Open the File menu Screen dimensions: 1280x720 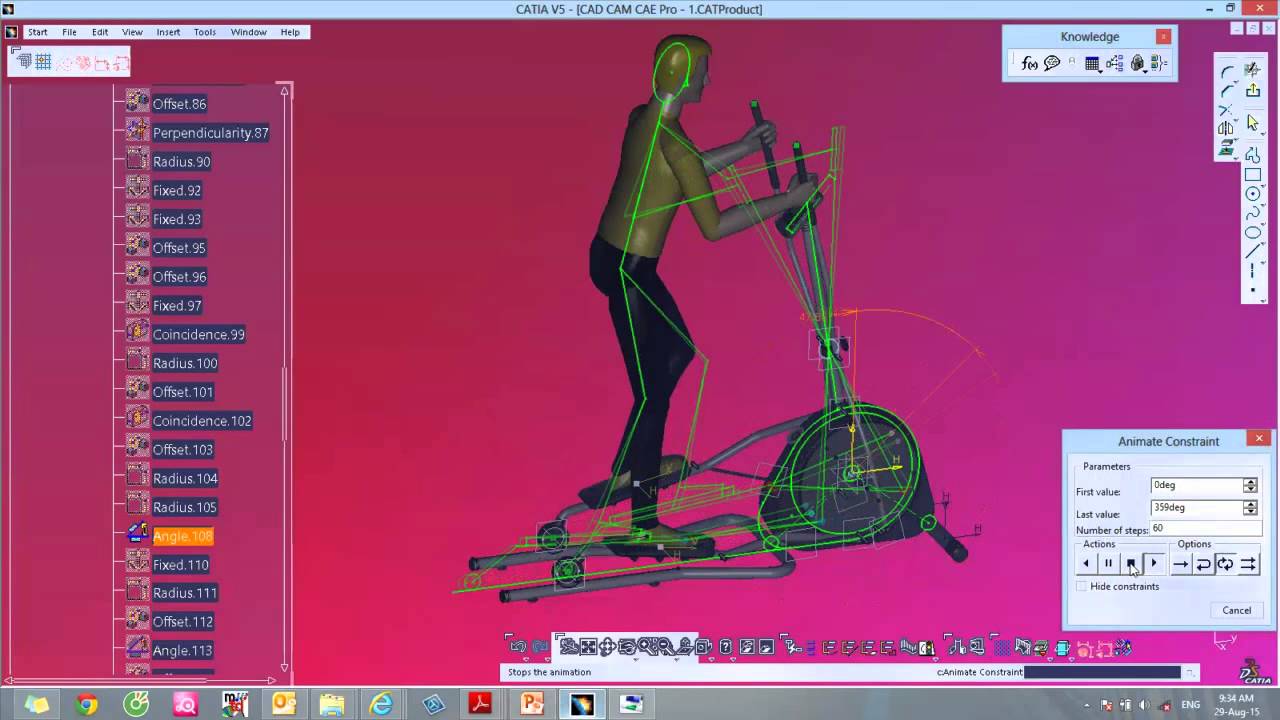(x=69, y=32)
